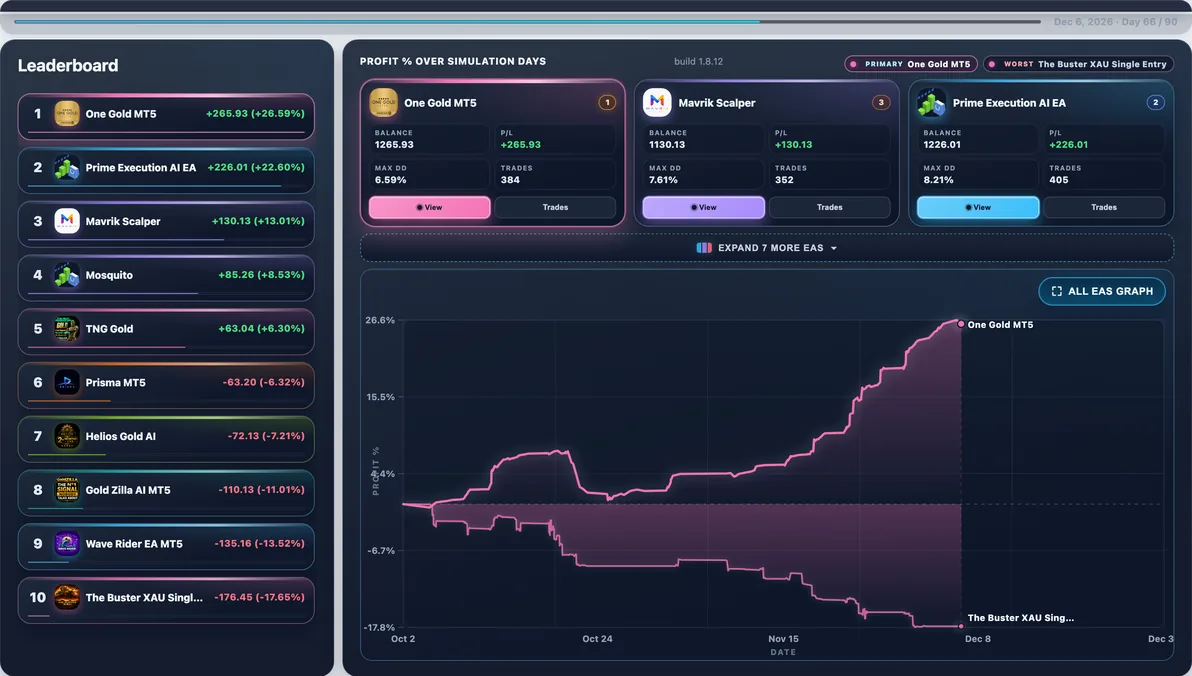The width and height of the screenshot is (1192, 676).
Task: Click One Gold MT5 chart line label
Action: [x=1000, y=325]
